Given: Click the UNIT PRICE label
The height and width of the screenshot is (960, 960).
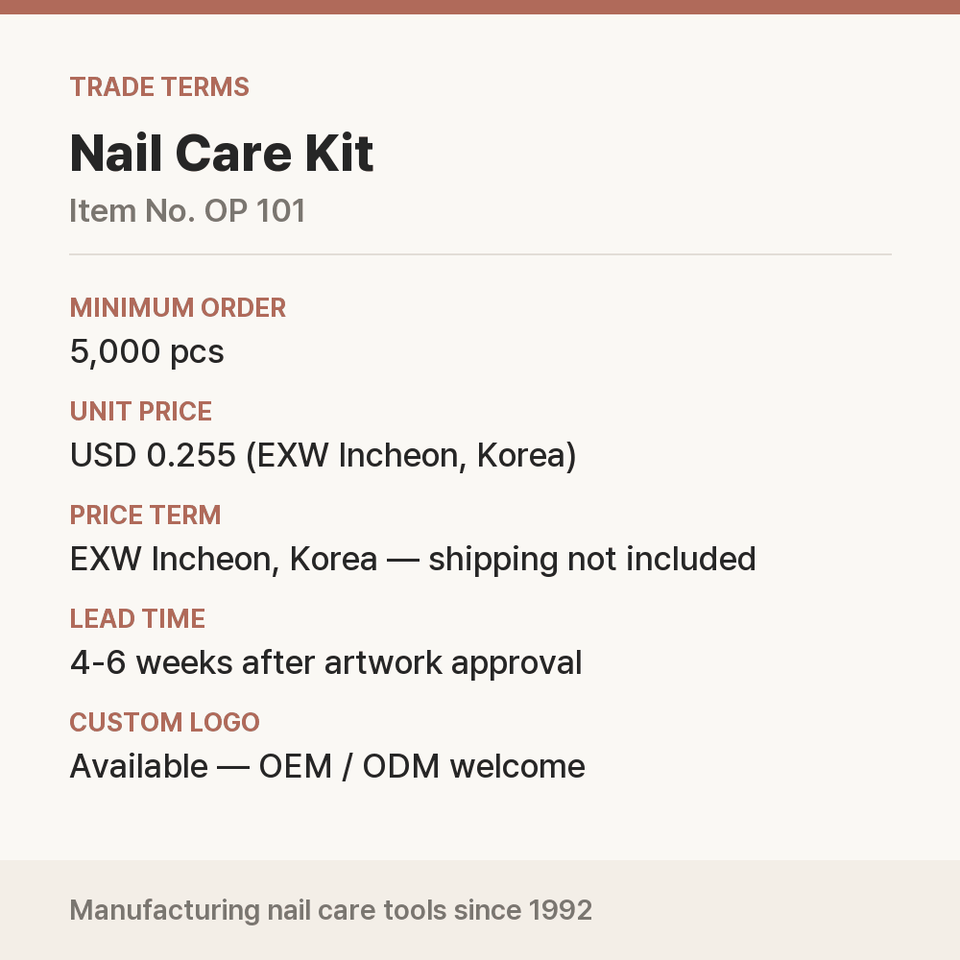Looking at the screenshot, I should click(141, 411).
